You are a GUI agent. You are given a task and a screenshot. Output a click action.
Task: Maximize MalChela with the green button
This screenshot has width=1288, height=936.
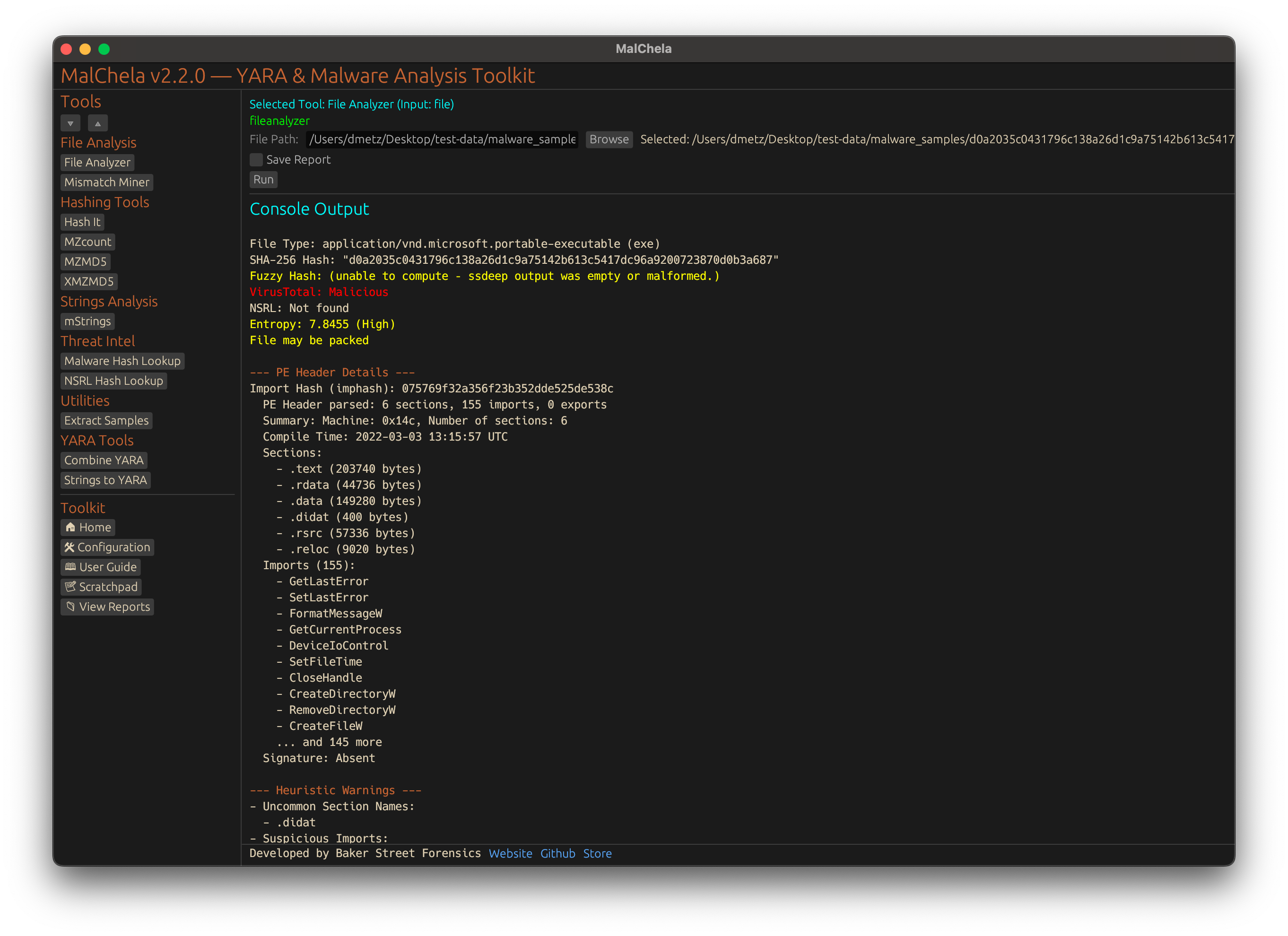click(x=104, y=49)
